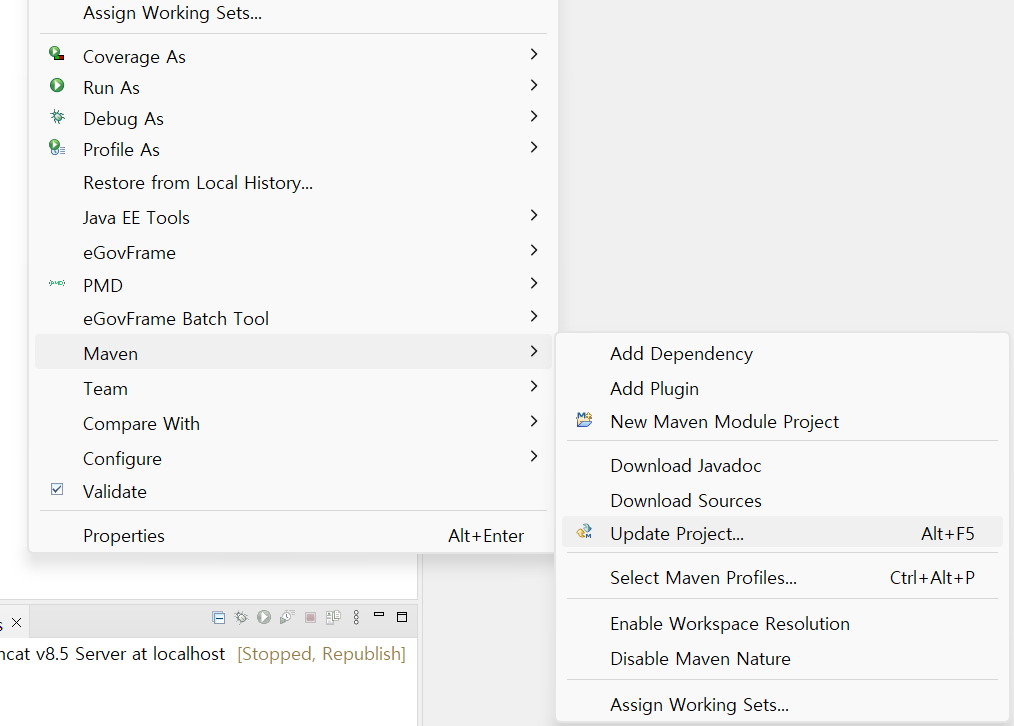Viewport: 1014px width, 726px height.
Task: Choose Select Maven Profiles menu entry
Action: tap(703, 577)
